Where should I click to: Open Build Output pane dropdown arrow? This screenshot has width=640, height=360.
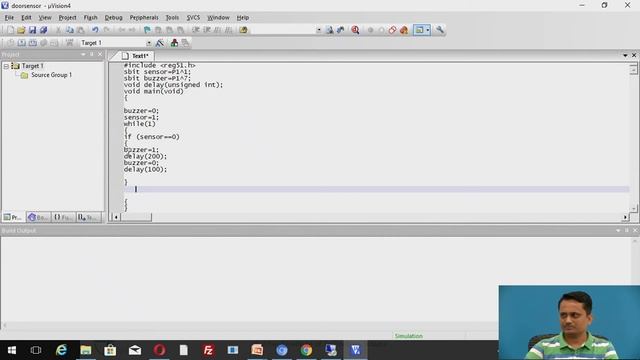pos(618,231)
